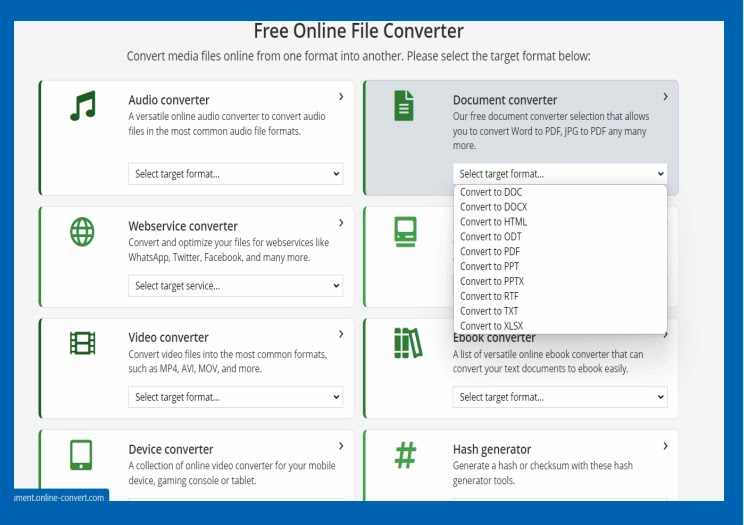Select Convert to DOC option
This screenshot has height=525, width=744.
pos(560,192)
